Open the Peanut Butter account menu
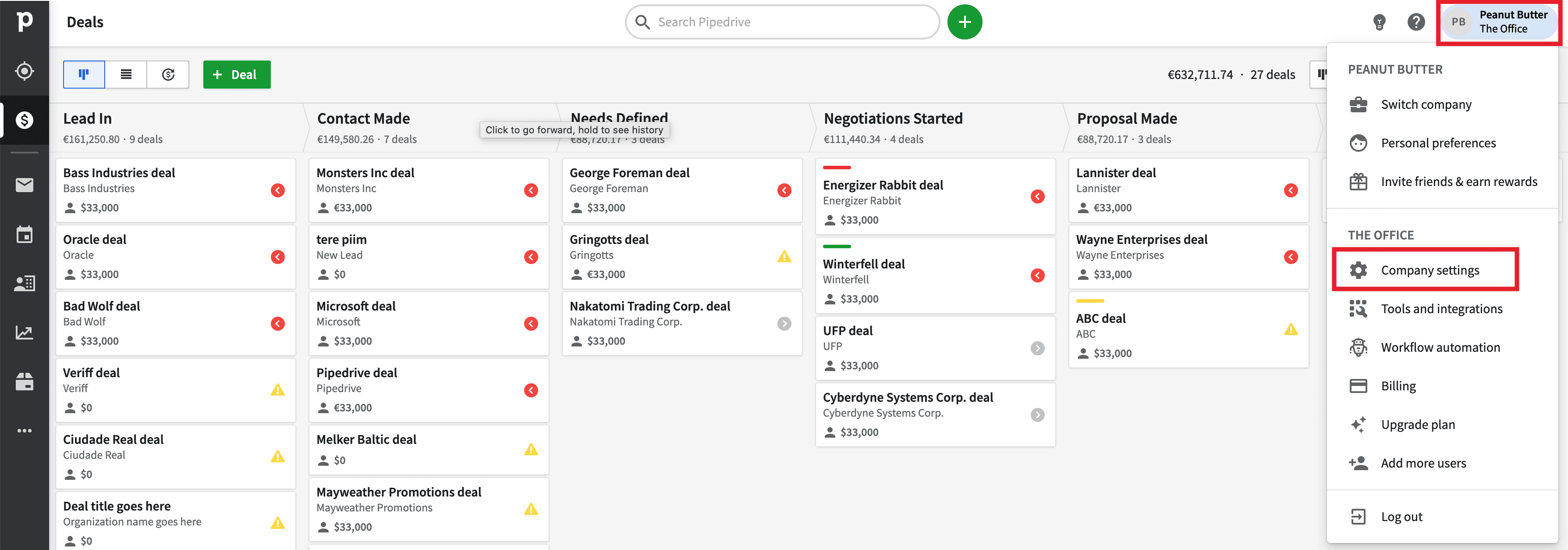Viewport: 1568px width, 550px height. click(x=1499, y=22)
